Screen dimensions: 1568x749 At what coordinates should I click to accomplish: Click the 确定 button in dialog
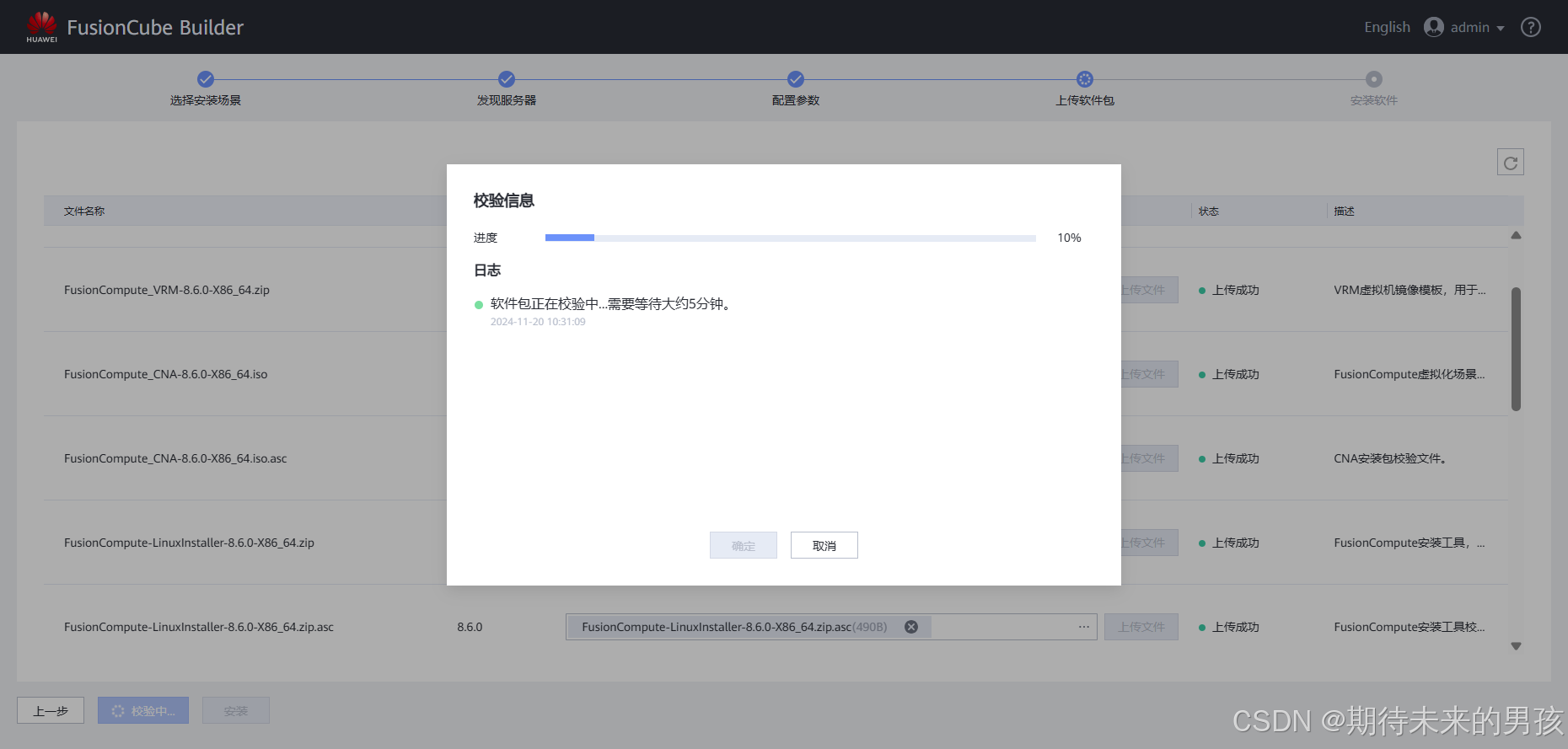tap(744, 545)
